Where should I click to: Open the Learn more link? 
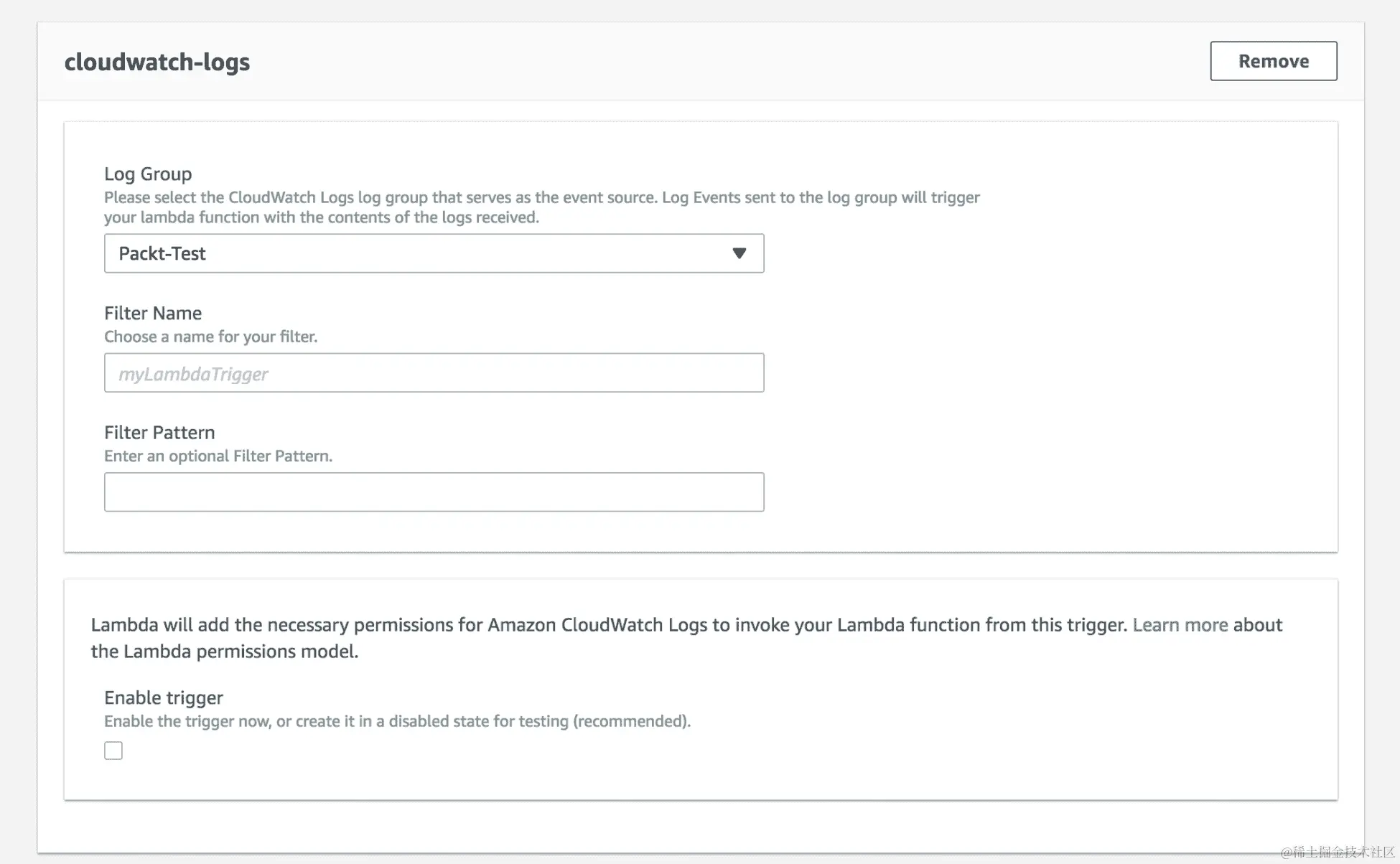click(1180, 625)
